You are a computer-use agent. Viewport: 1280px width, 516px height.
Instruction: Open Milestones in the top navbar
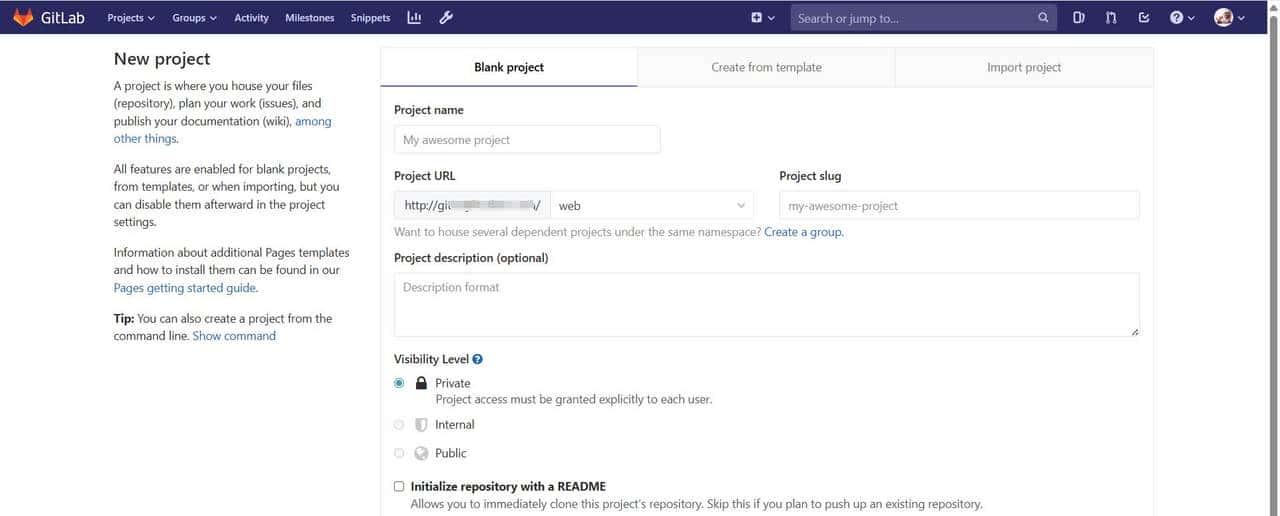(x=309, y=17)
